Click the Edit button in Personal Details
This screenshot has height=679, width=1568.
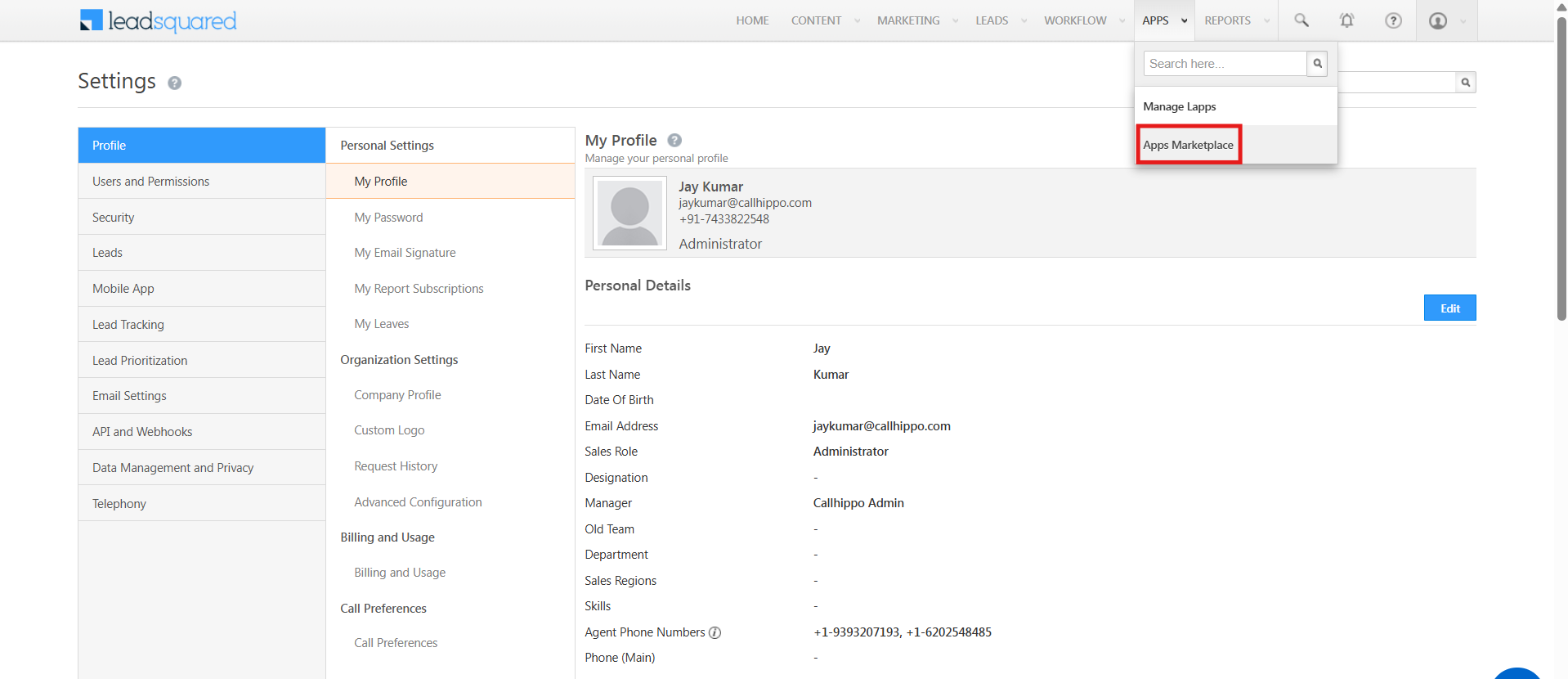(1449, 308)
